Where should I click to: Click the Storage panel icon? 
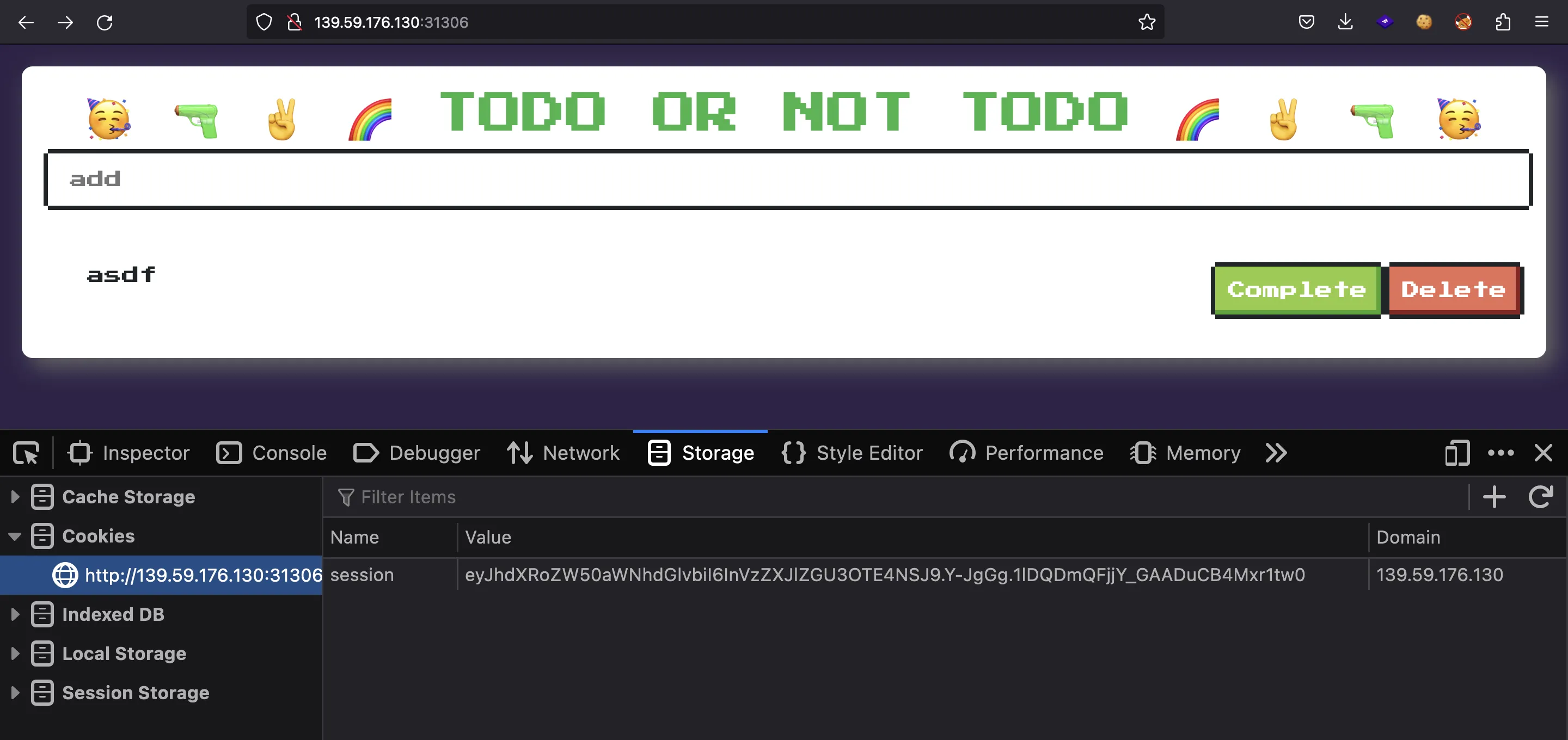(x=659, y=453)
